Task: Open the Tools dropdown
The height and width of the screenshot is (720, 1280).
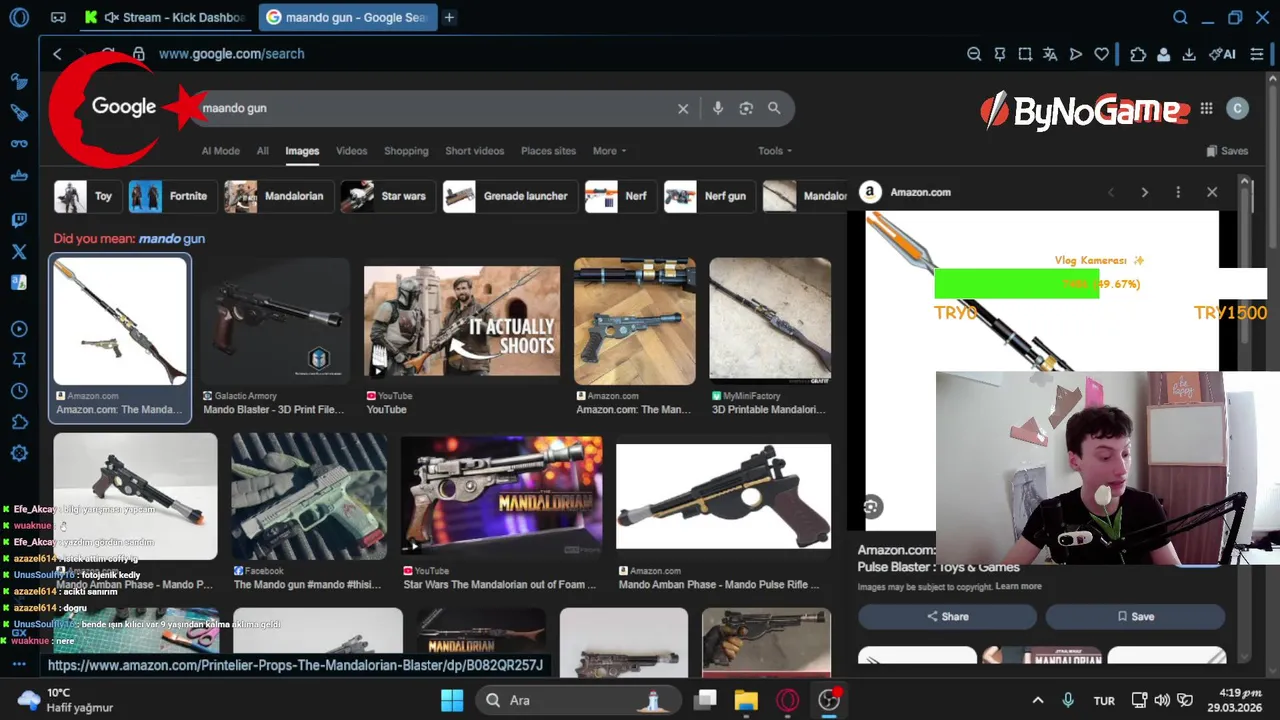Action: tap(774, 151)
